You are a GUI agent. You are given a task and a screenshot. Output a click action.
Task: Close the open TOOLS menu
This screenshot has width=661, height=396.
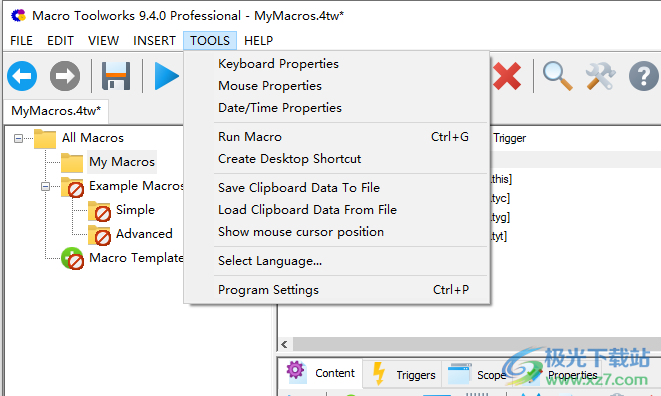point(210,41)
